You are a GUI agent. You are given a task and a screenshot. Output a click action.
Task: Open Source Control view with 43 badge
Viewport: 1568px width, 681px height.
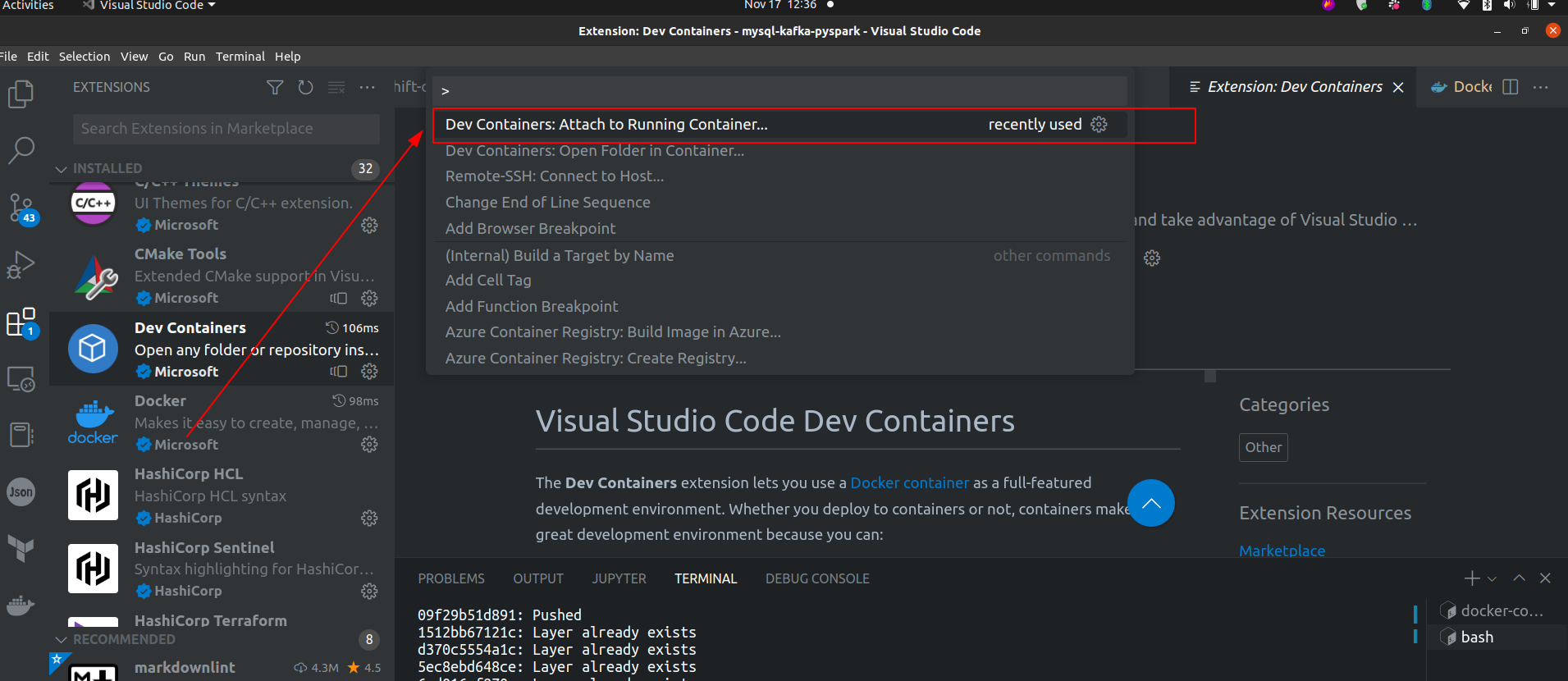coord(21,208)
